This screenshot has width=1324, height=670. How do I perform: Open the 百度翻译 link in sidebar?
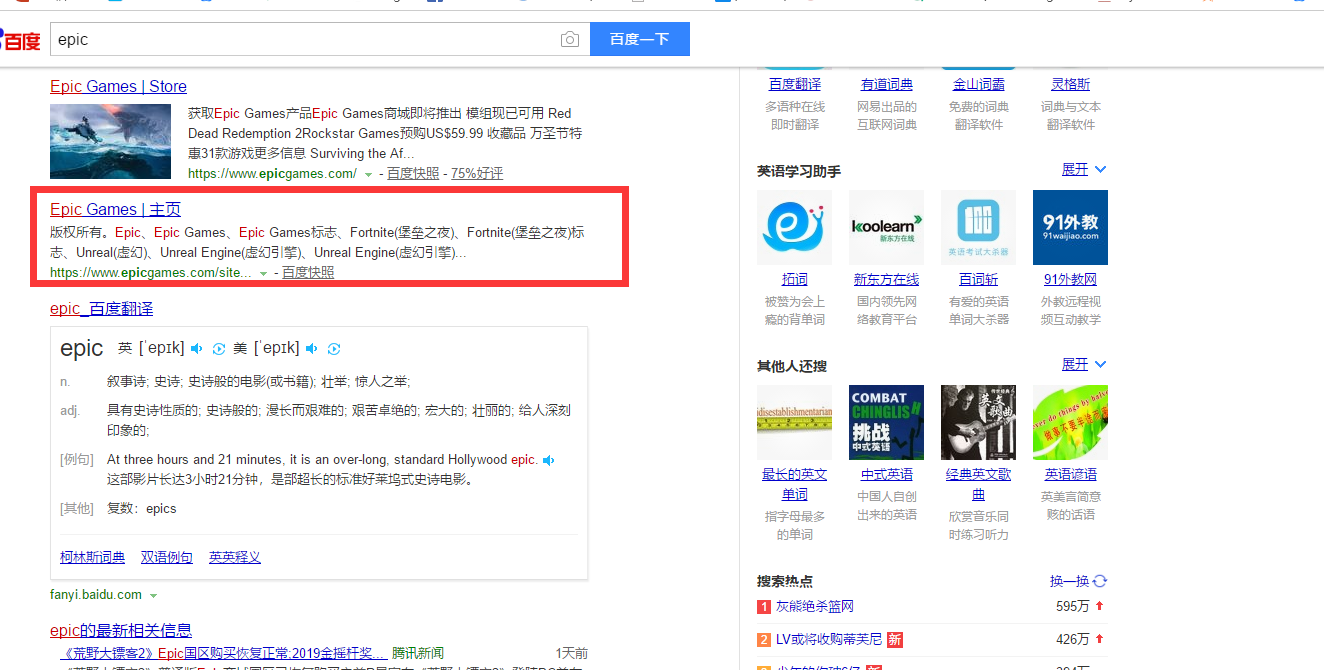tap(795, 85)
